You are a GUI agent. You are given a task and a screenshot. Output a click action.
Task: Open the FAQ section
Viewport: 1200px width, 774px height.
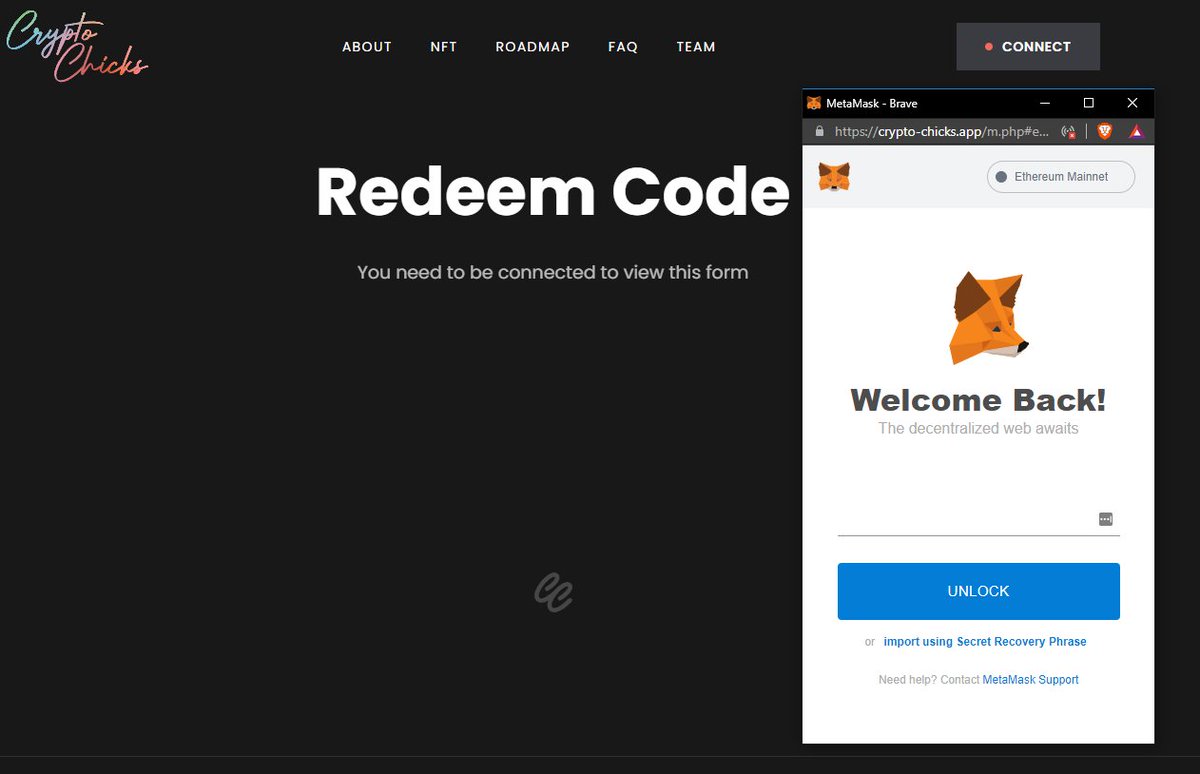623,46
